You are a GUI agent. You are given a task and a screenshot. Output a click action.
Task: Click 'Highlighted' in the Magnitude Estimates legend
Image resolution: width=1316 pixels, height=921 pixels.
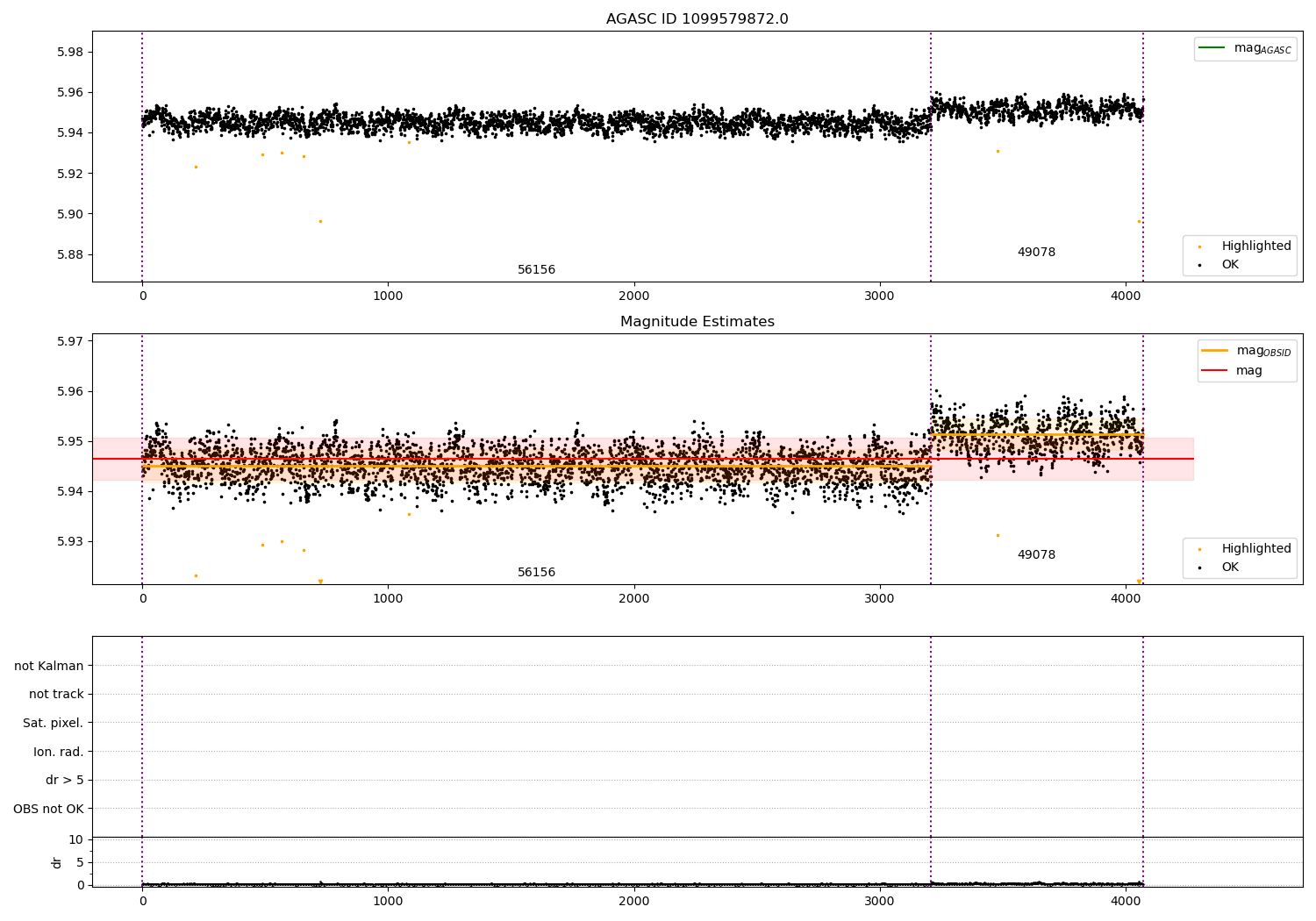pos(1256,549)
